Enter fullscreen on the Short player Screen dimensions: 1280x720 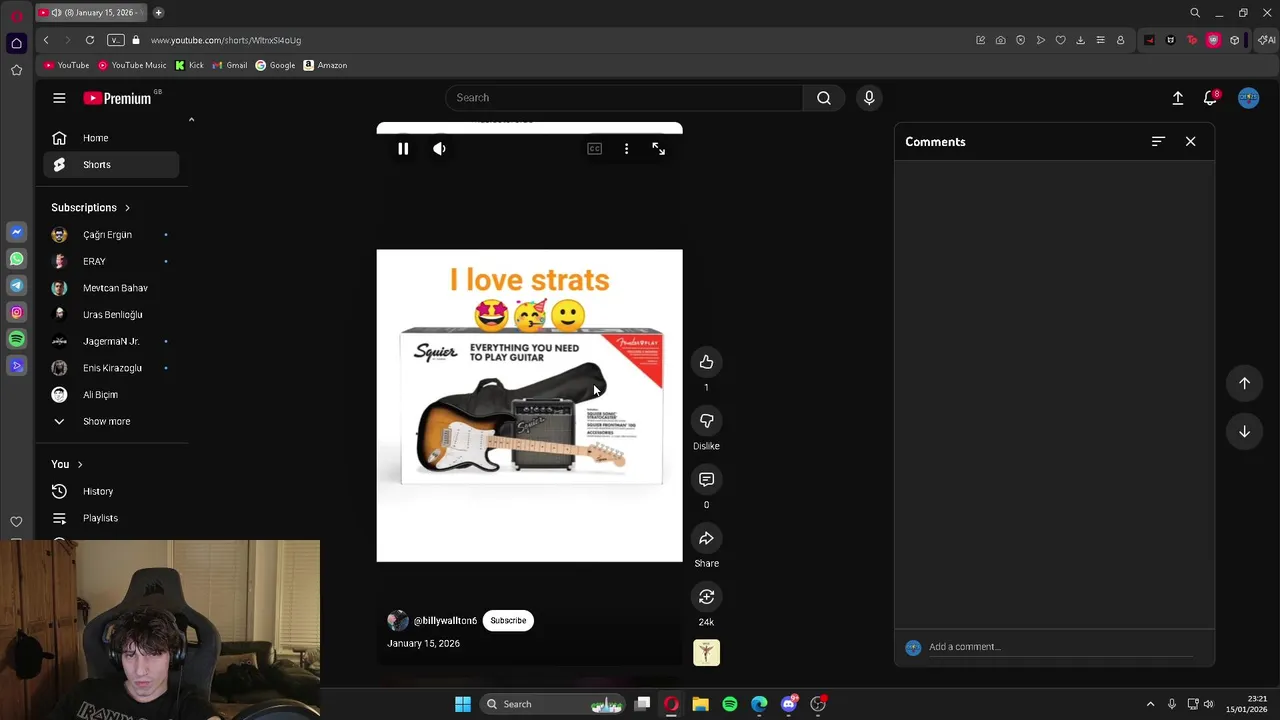[658, 149]
